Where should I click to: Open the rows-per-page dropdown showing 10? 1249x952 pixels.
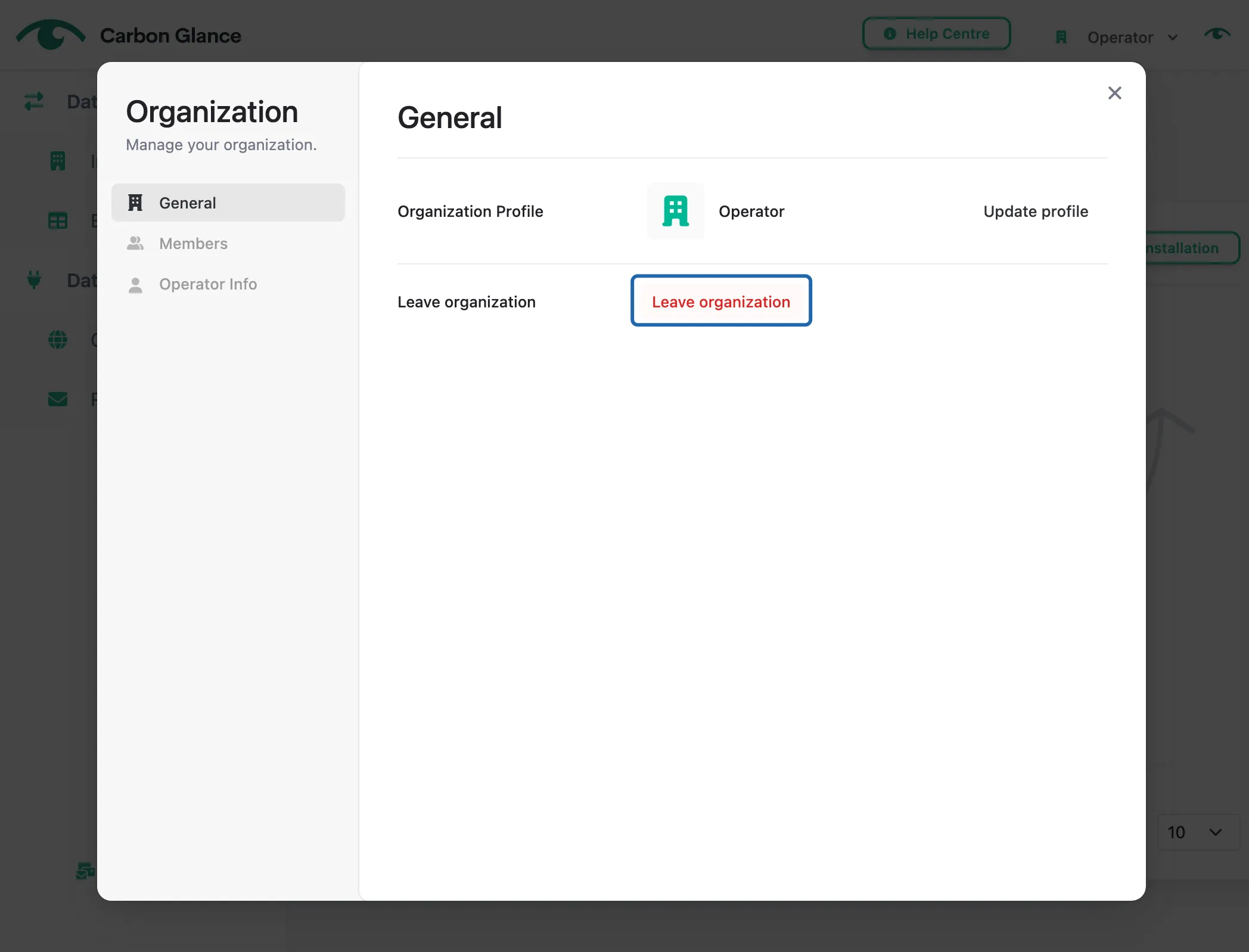point(1198,832)
